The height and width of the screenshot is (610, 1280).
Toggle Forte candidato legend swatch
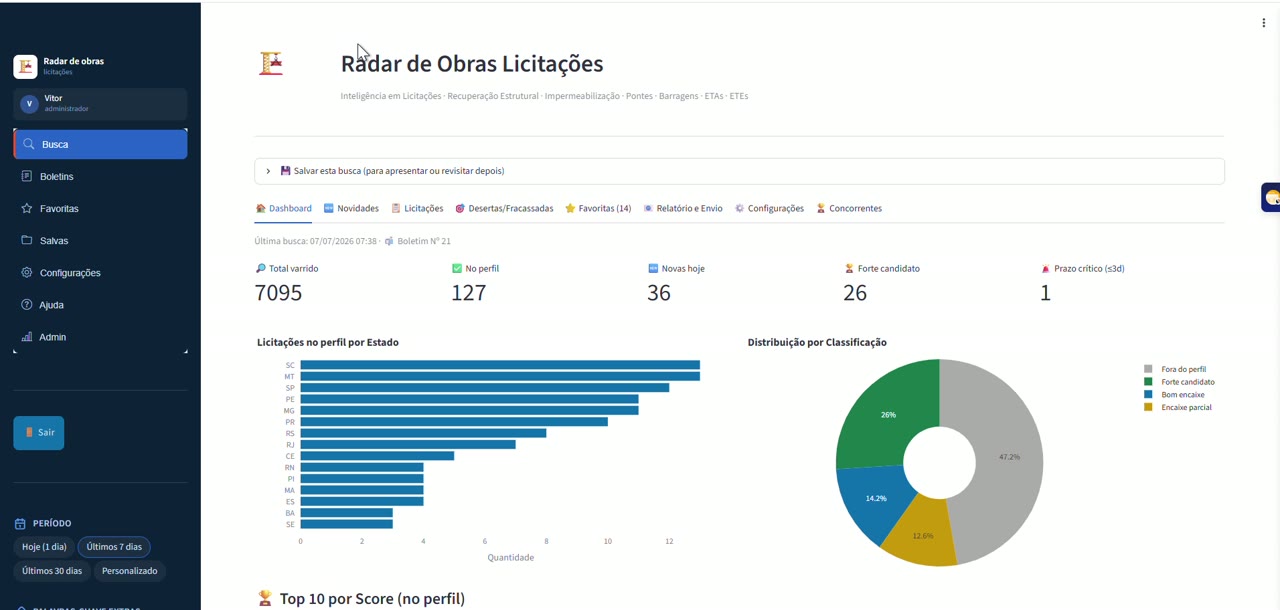pyautogui.click(x=1148, y=382)
